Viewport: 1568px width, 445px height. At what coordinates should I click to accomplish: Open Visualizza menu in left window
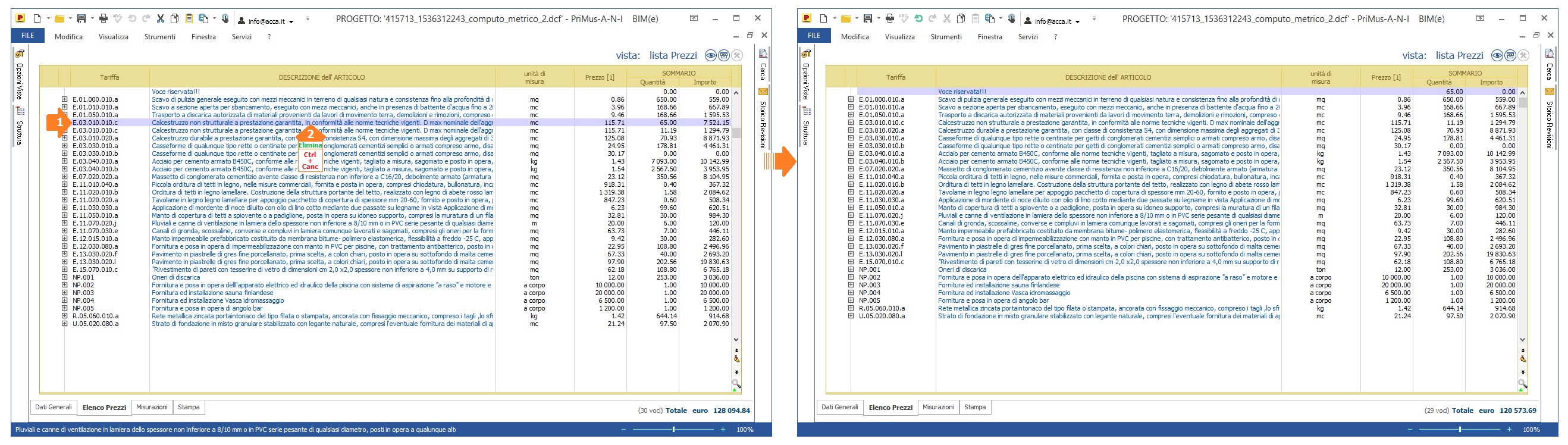[x=113, y=36]
